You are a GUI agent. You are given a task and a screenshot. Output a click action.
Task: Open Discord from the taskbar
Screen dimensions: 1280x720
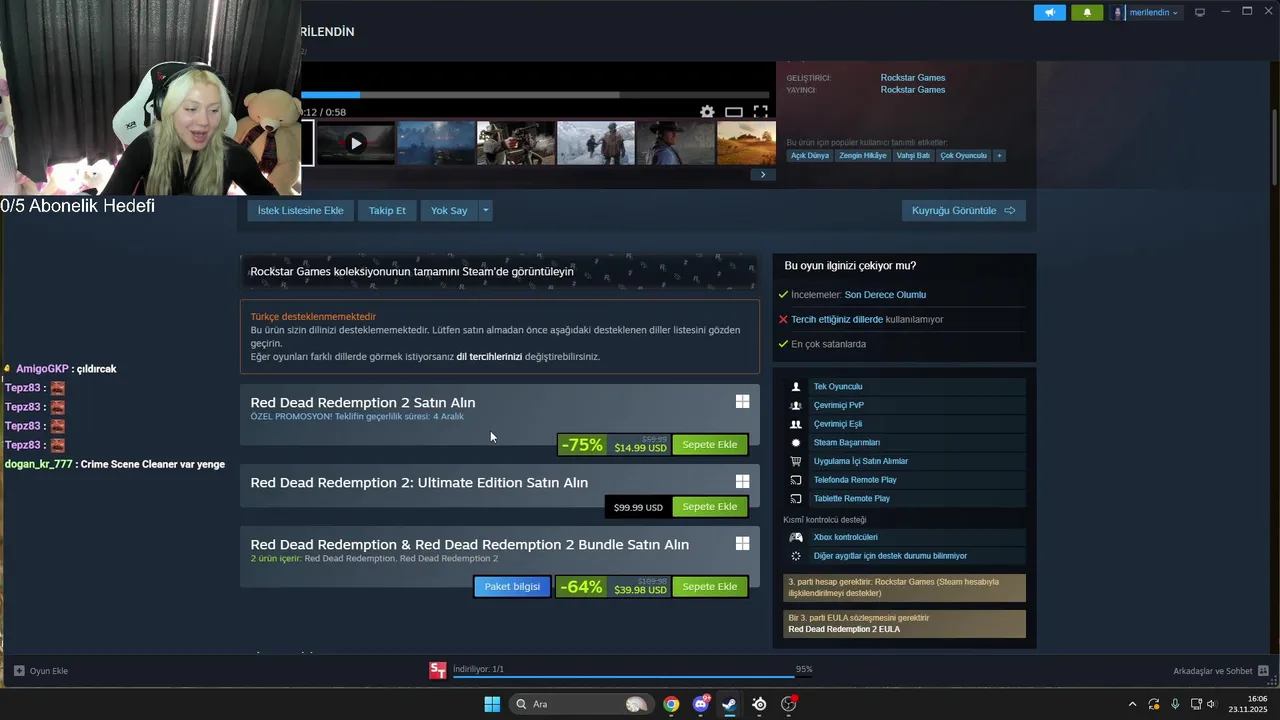[x=701, y=704]
